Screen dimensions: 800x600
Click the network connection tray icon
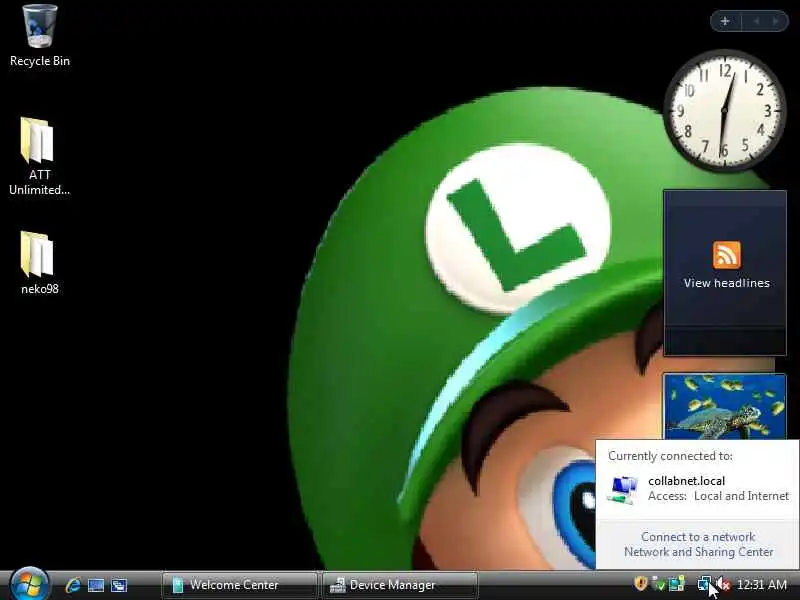click(705, 583)
